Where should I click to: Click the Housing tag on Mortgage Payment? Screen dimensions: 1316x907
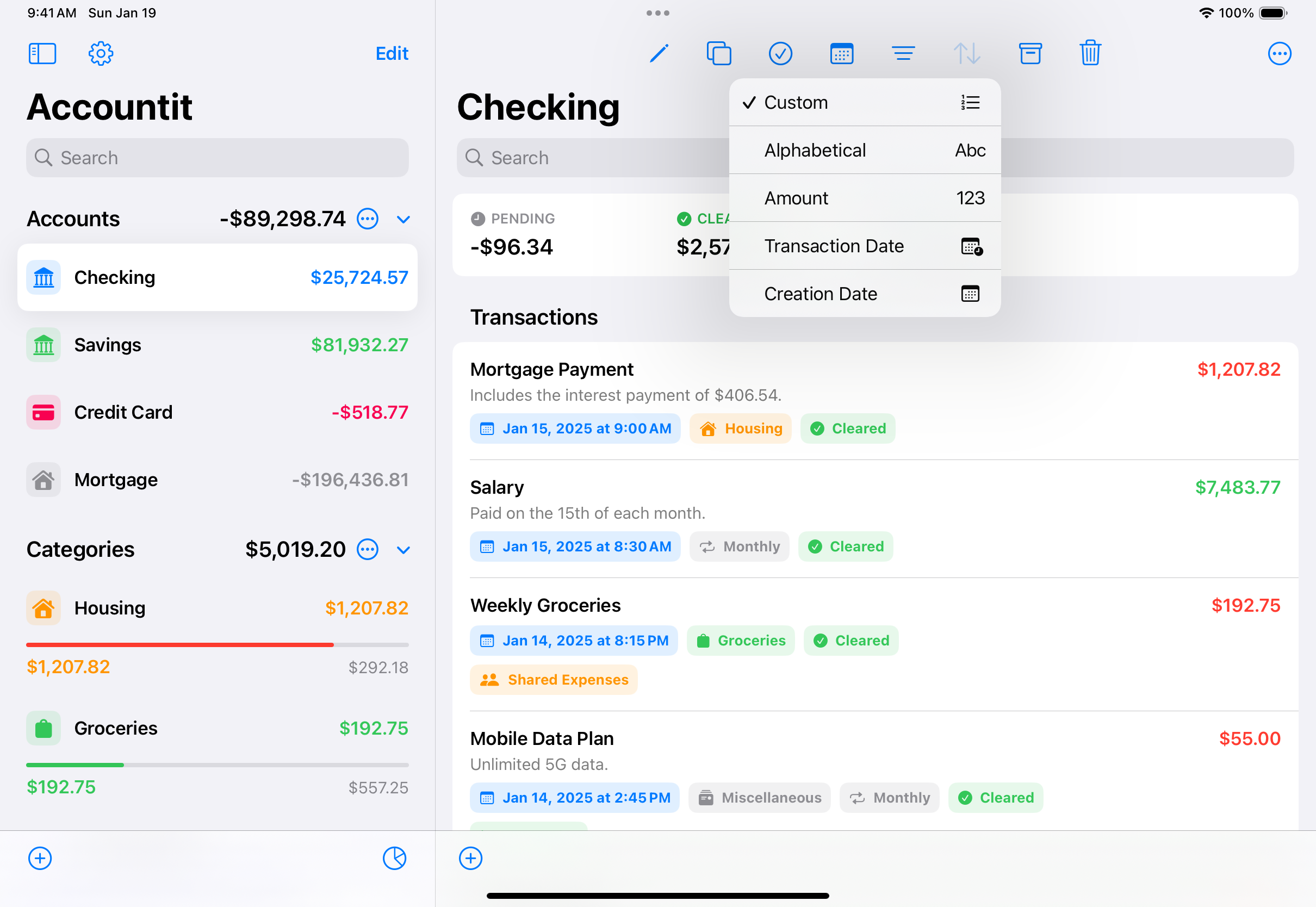741,428
